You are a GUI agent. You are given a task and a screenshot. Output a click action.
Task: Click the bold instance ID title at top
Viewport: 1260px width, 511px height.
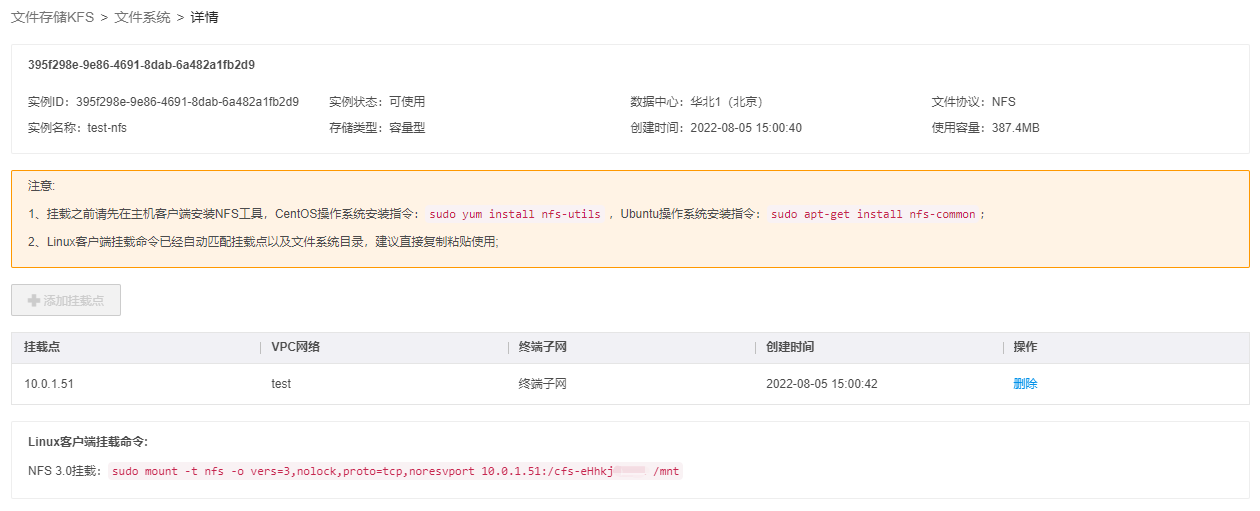pyautogui.click(x=141, y=65)
